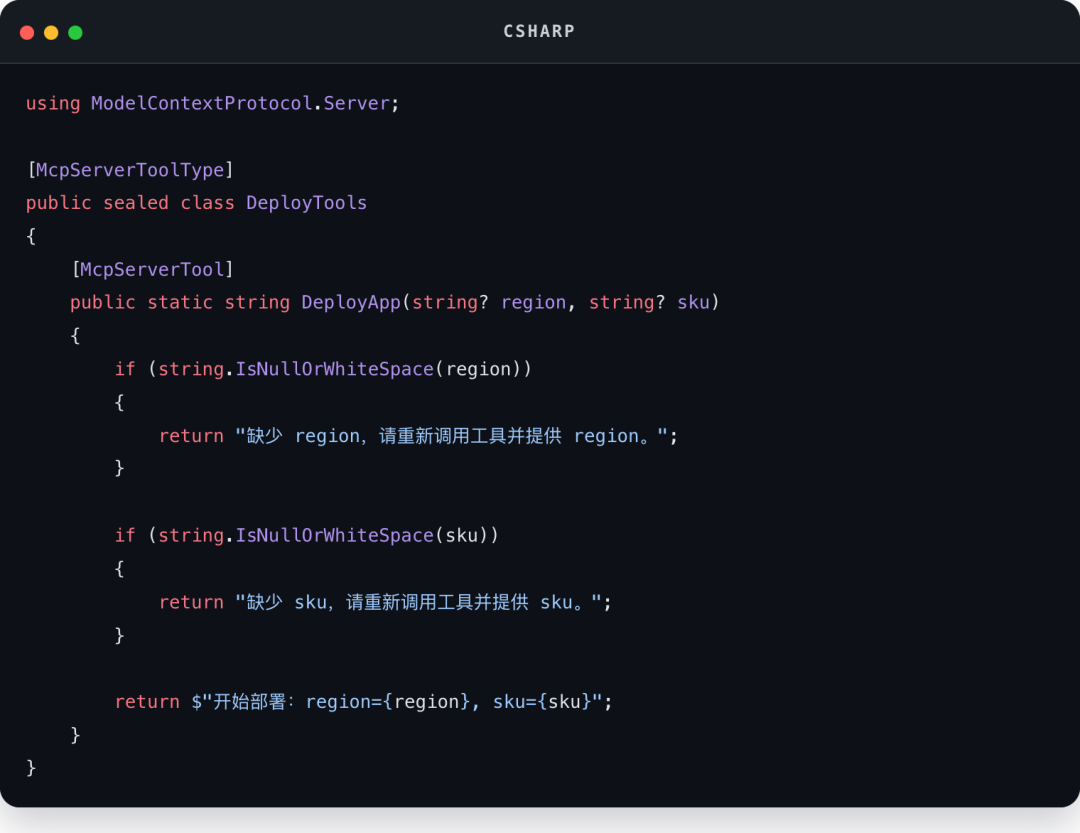Click the red close dot

pos(27,32)
